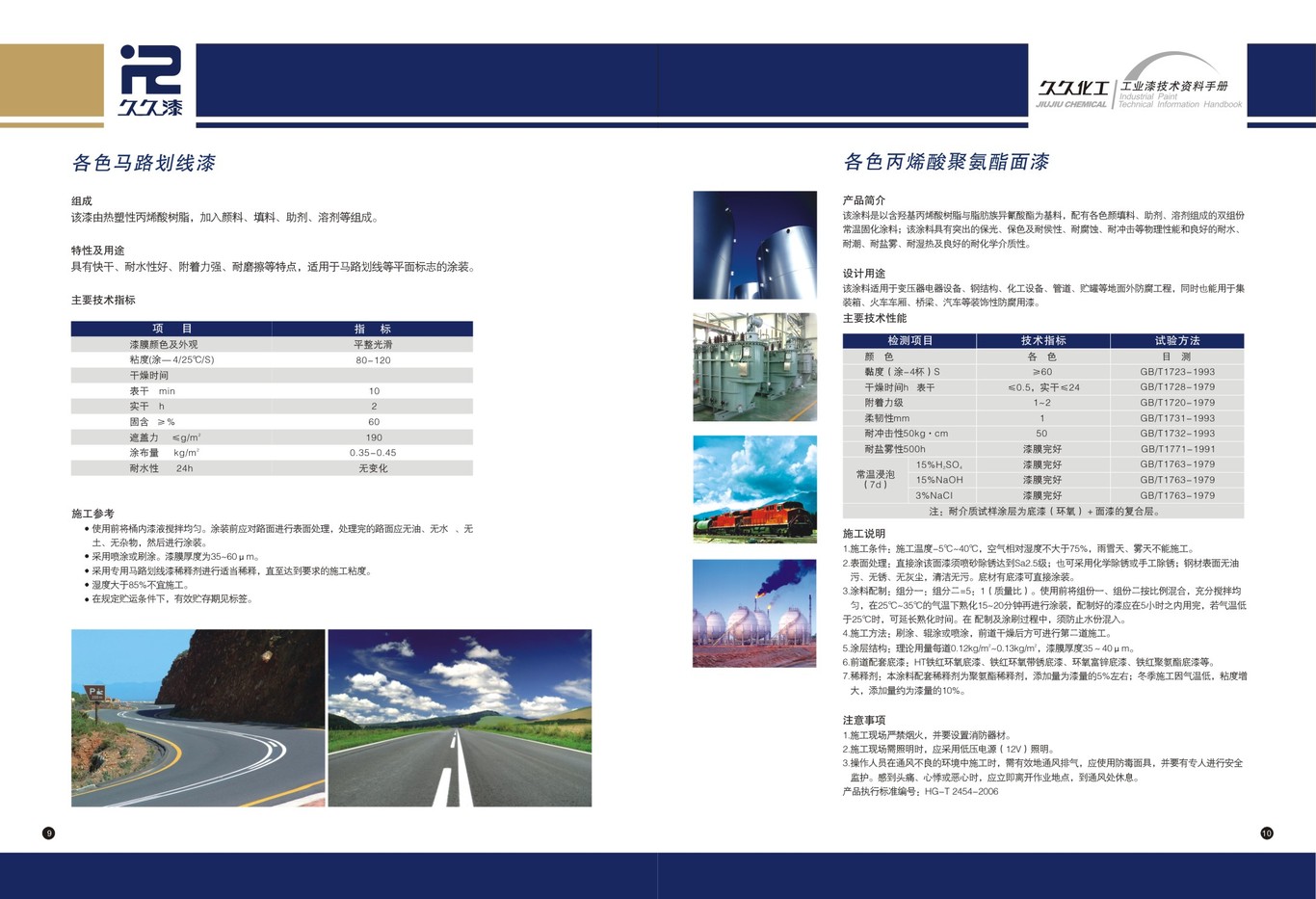Image resolution: width=1316 pixels, height=899 pixels.
Task: Select the 耐盐雾性500h row label
Action: [x=895, y=449]
